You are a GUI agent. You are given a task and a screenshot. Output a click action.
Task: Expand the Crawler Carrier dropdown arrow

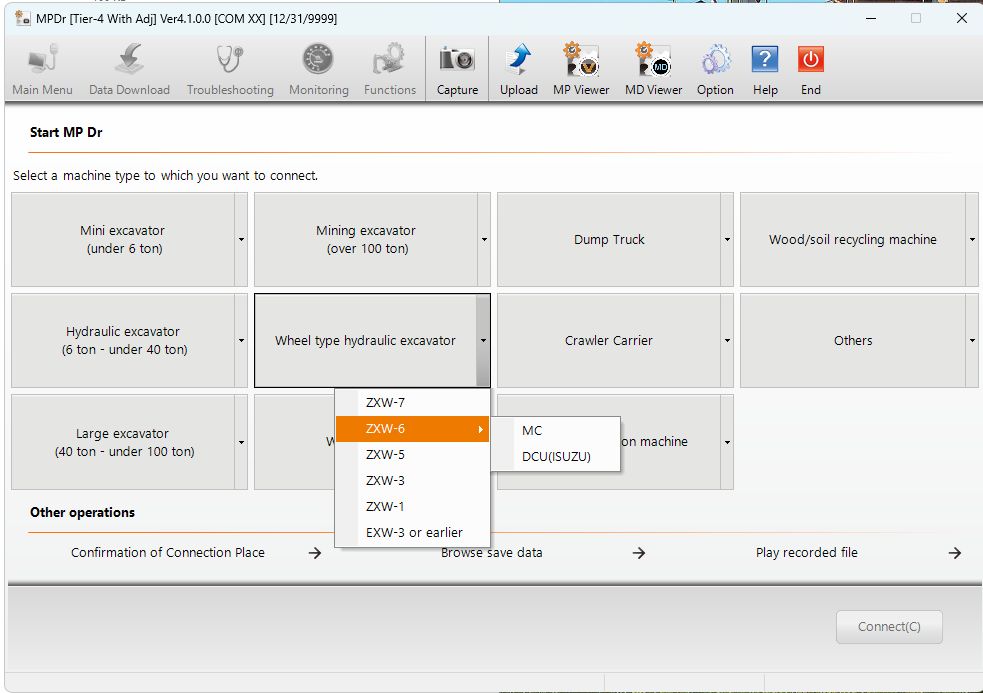tap(727, 341)
